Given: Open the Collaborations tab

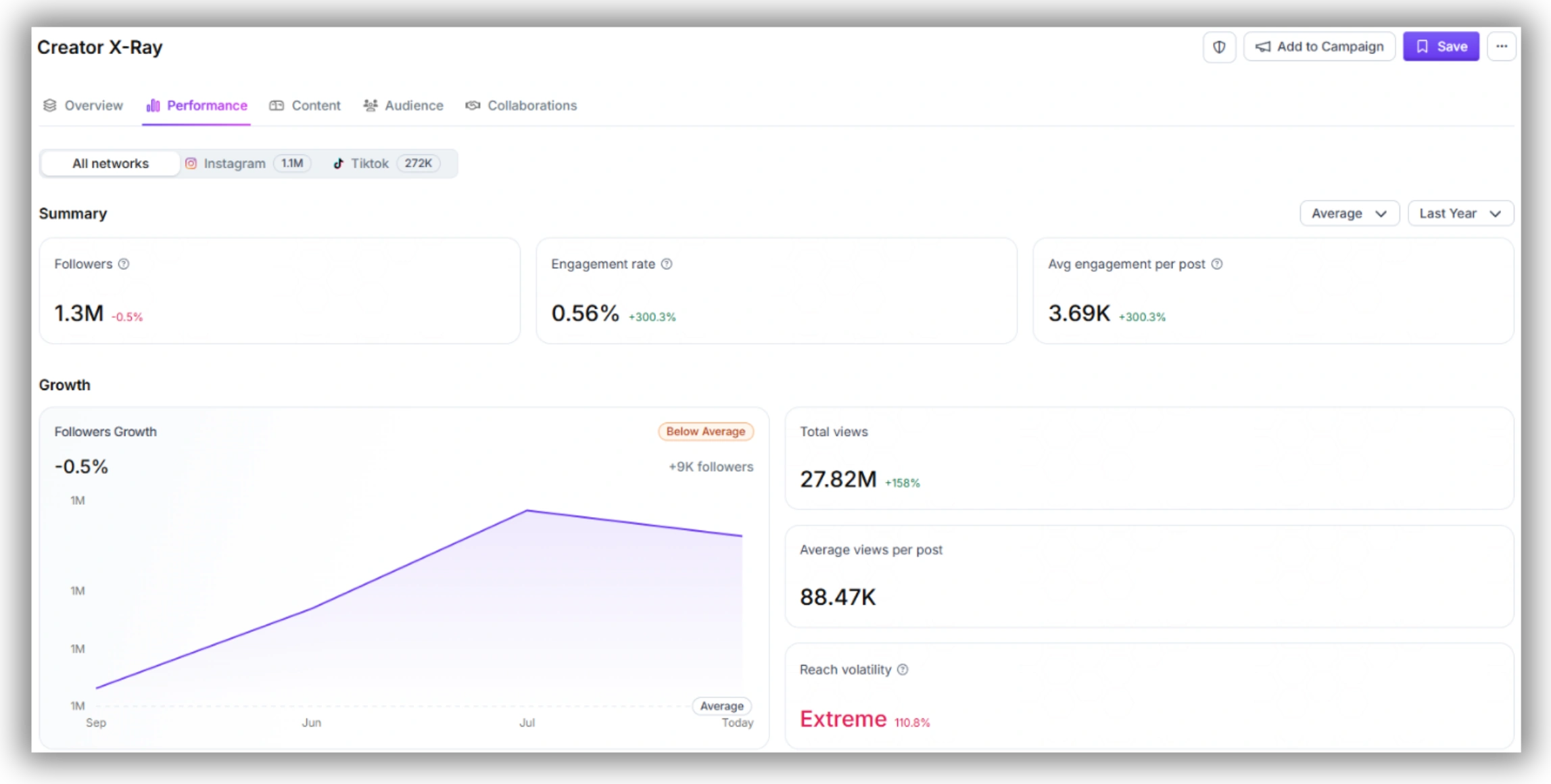Looking at the screenshot, I should pos(521,105).
